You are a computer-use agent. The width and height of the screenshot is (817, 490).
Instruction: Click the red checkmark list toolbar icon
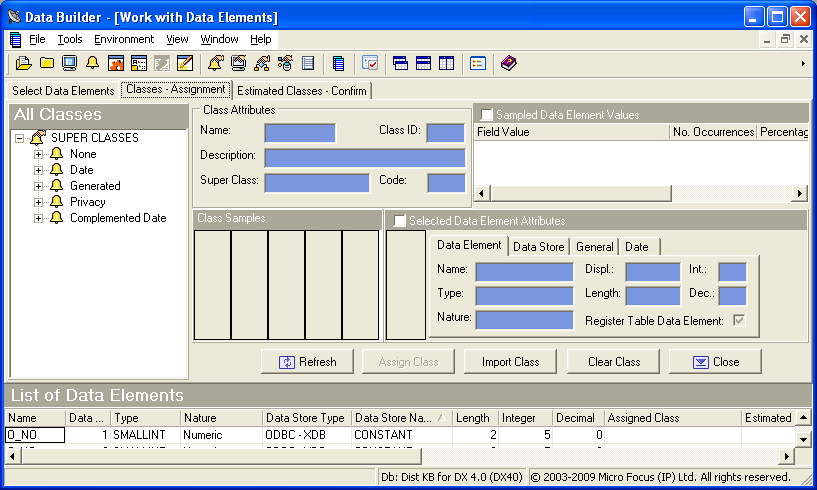click(369, 63)
